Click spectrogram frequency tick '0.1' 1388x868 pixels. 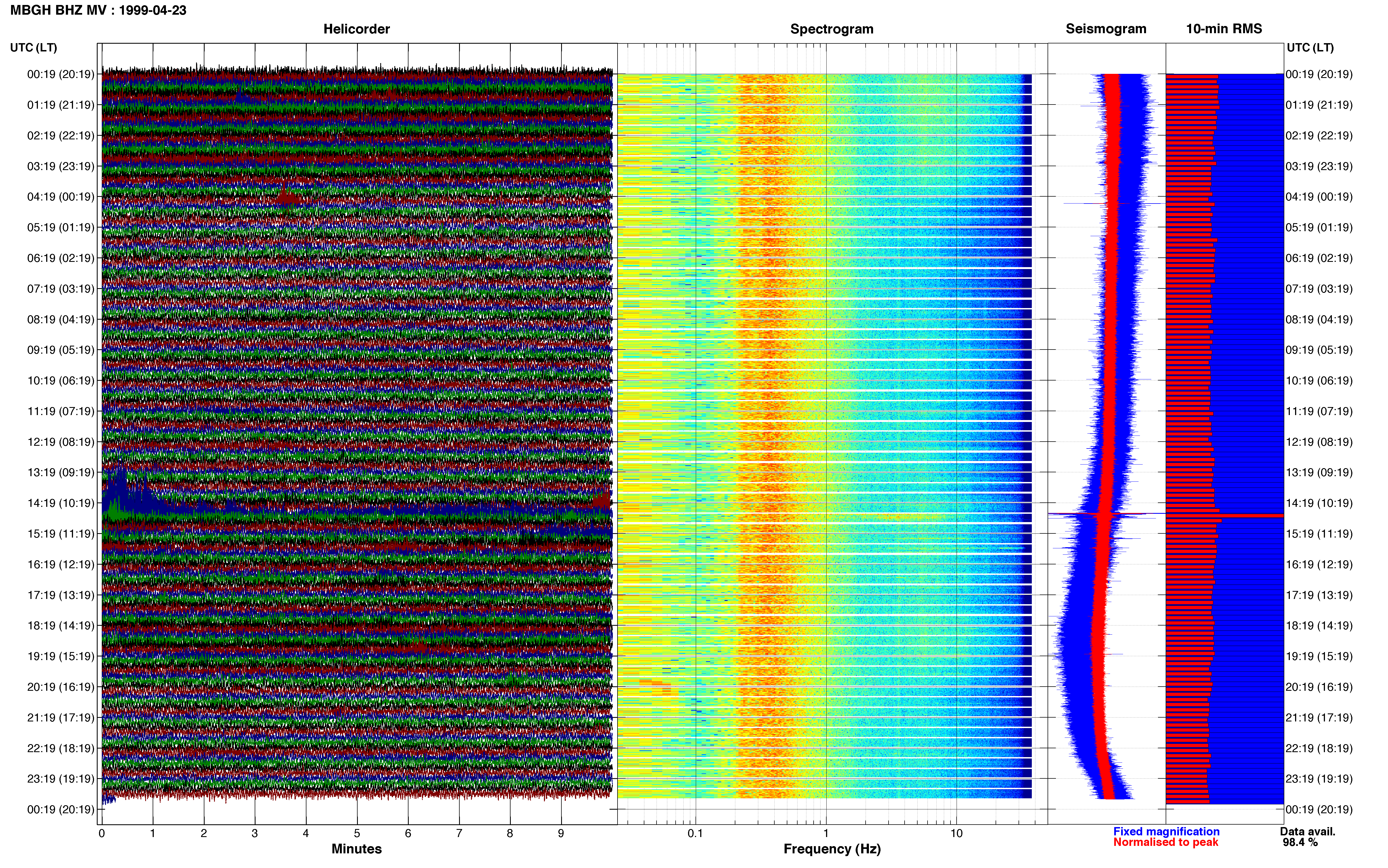pos(695,833)
